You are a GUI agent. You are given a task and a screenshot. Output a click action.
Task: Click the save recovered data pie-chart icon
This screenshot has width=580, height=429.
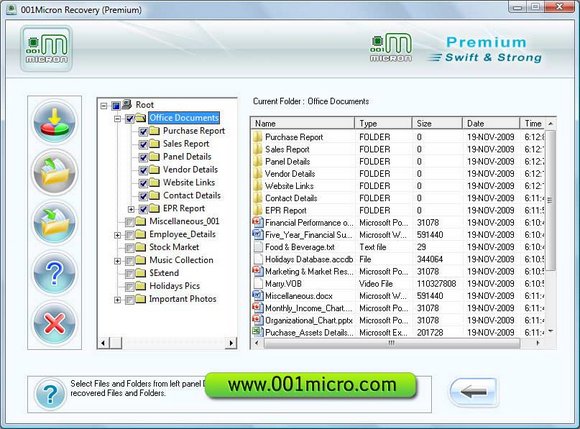54,122
